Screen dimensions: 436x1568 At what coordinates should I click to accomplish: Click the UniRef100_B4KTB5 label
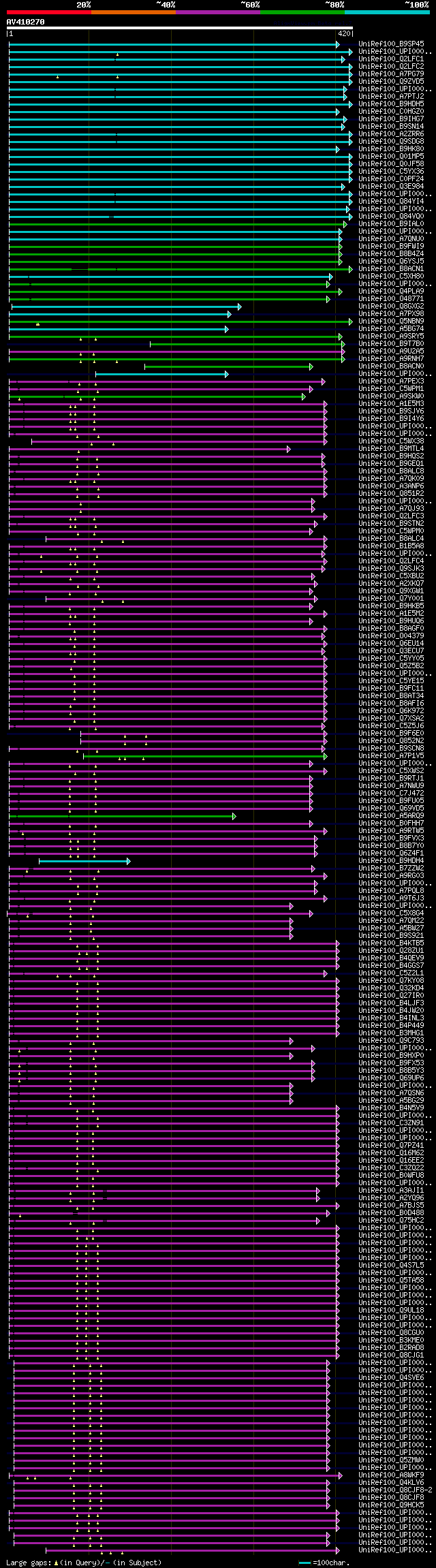(x=392, y=943)
